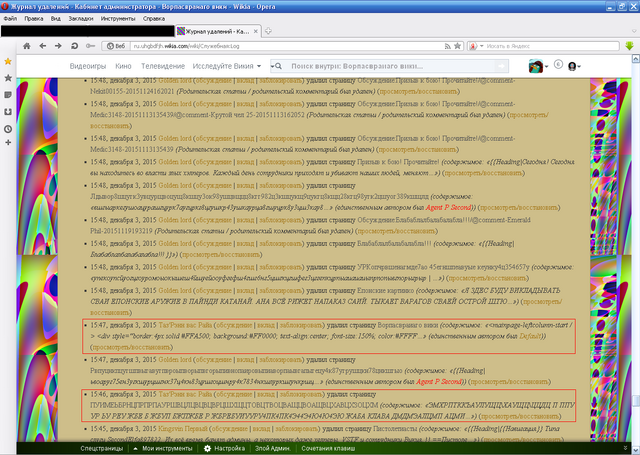Open the bookmarks star sidebar panel
Image resolution: width=640 pixels, height=455 pixels.
coord(8,78)
